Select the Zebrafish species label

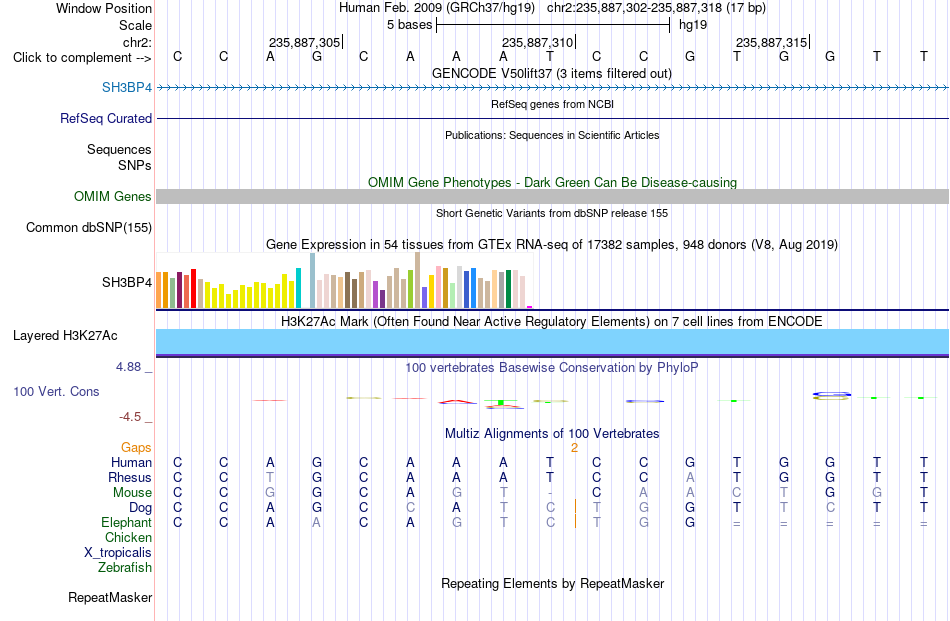click(x=125, y=568)
